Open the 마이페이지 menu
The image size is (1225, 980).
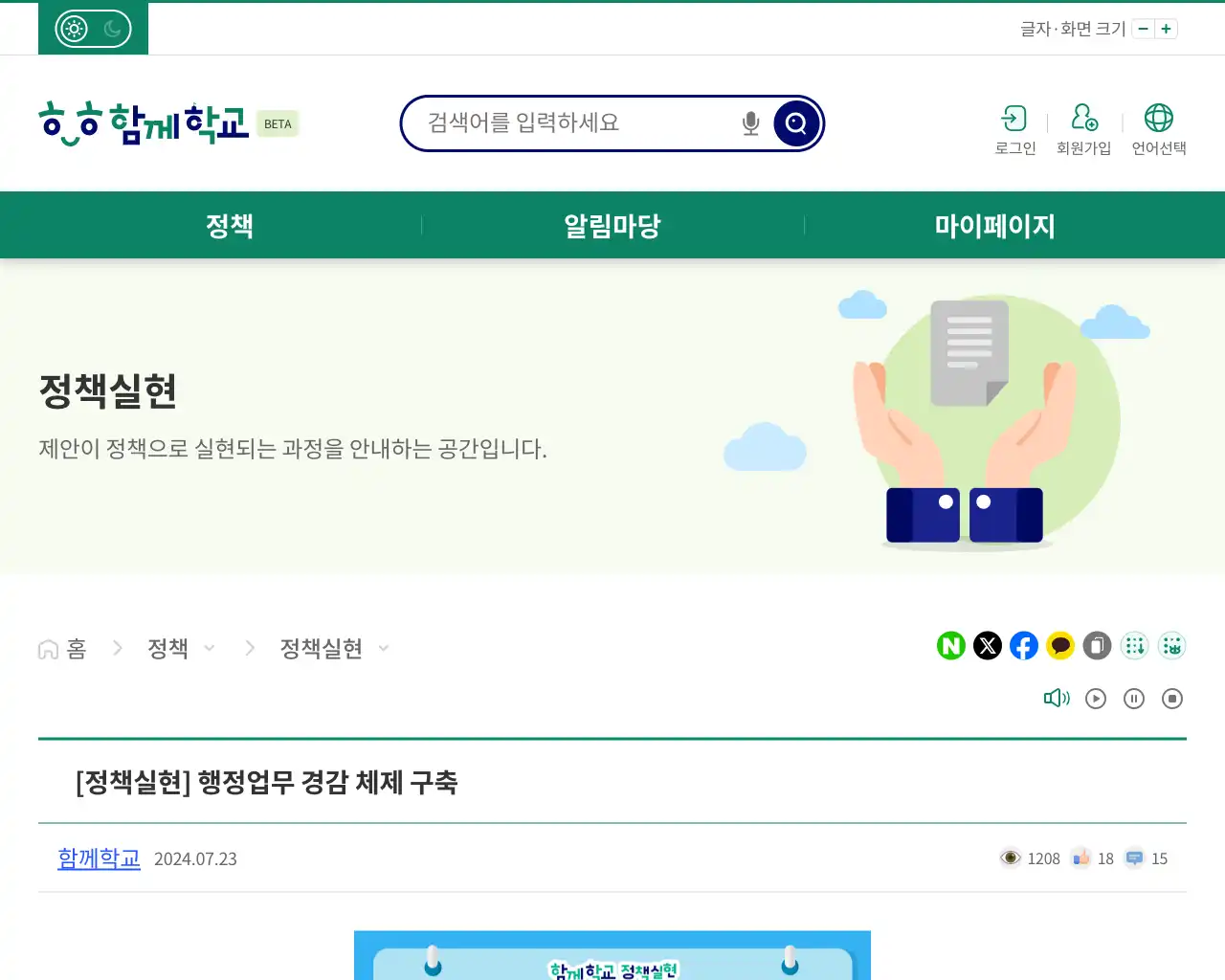[994, 225]
